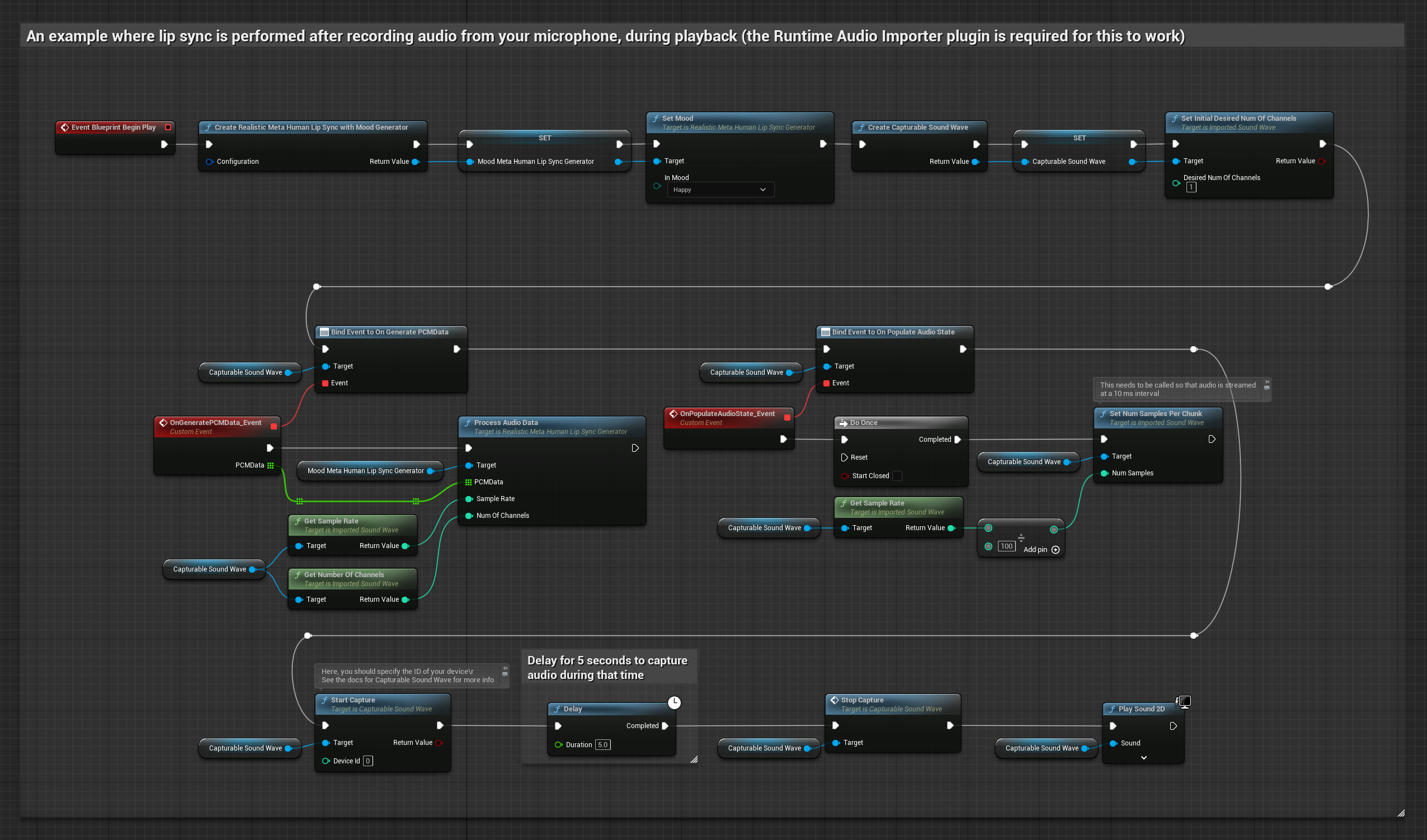1427x840 pixels.
Task: Click red delegate pin on OnPopulateAudioState_Event
Action: pyautogui.click(x=787, y=417)
